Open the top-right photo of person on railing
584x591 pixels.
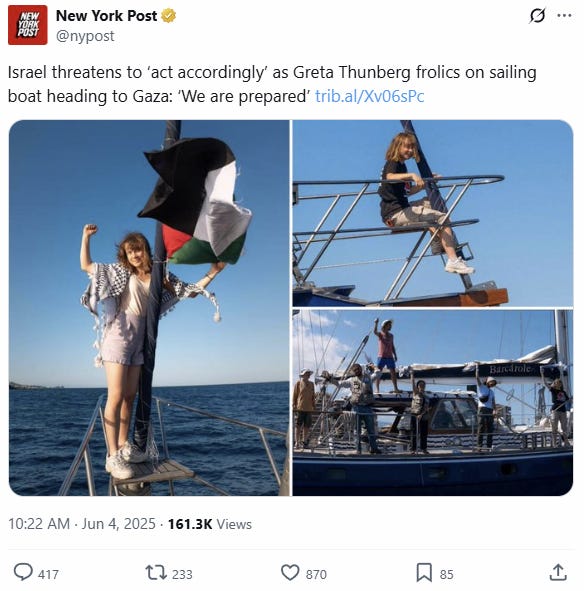pyautogui.click(x=433, y=213)
